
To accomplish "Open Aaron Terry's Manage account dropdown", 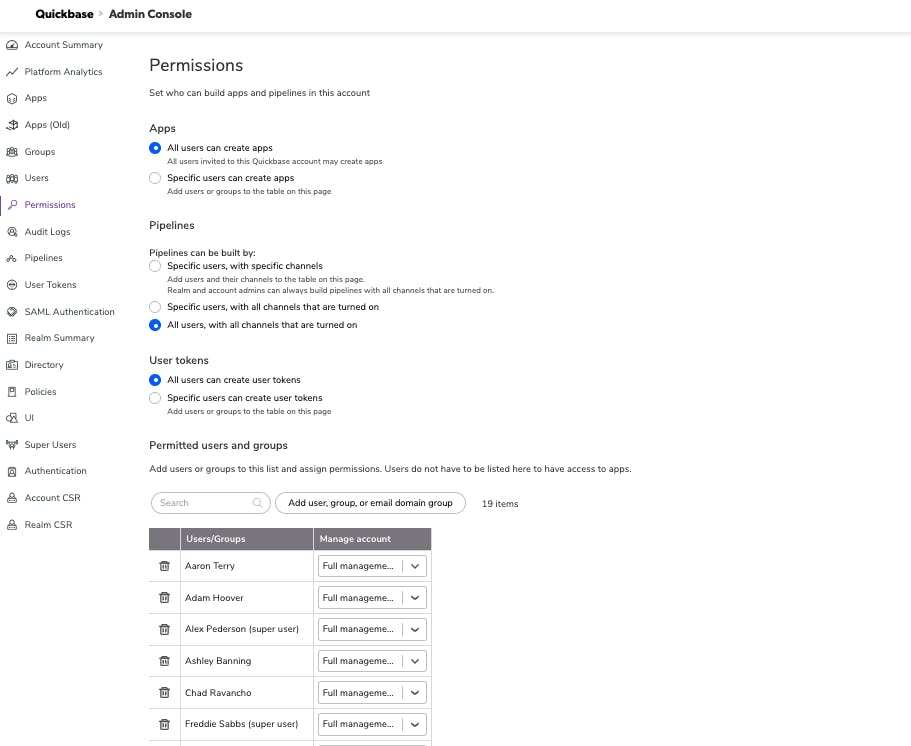I will coord(373,566).
